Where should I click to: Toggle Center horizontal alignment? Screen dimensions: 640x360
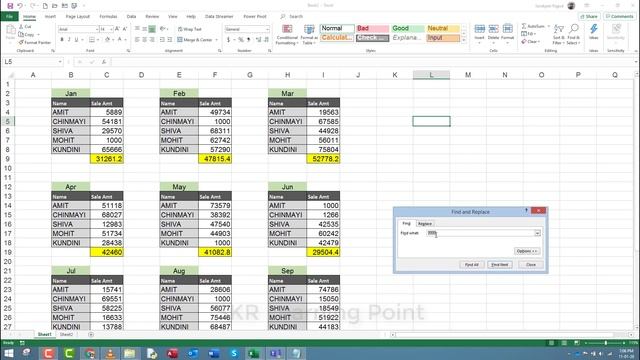click(144, 40)
